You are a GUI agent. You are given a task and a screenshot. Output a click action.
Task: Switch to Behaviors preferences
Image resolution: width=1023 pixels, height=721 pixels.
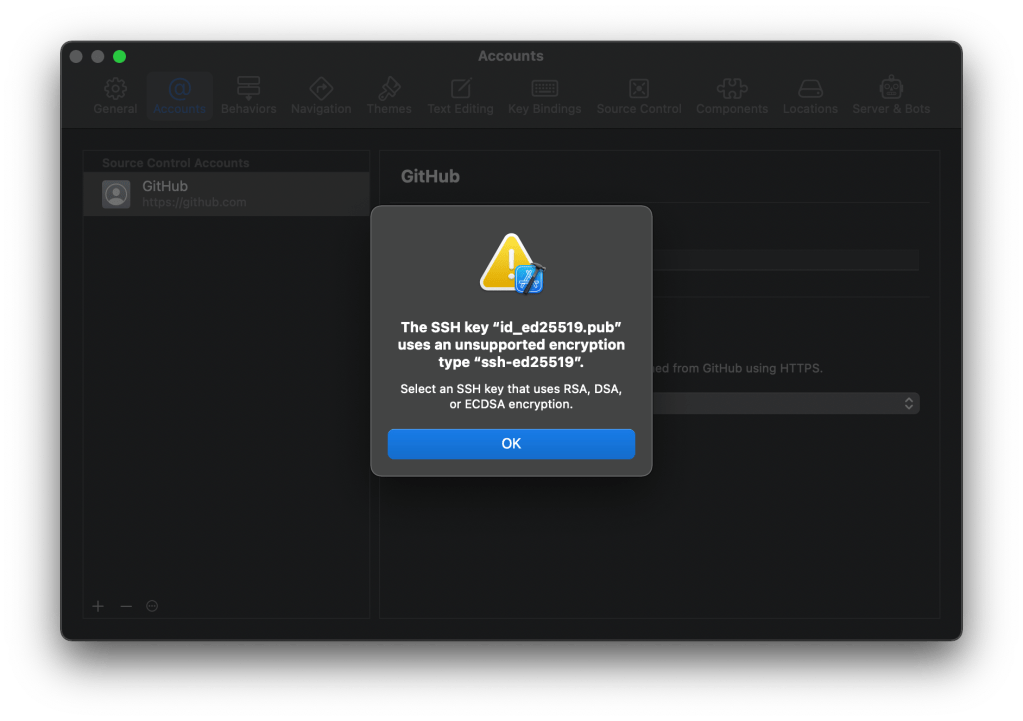[x=248, y=96]
